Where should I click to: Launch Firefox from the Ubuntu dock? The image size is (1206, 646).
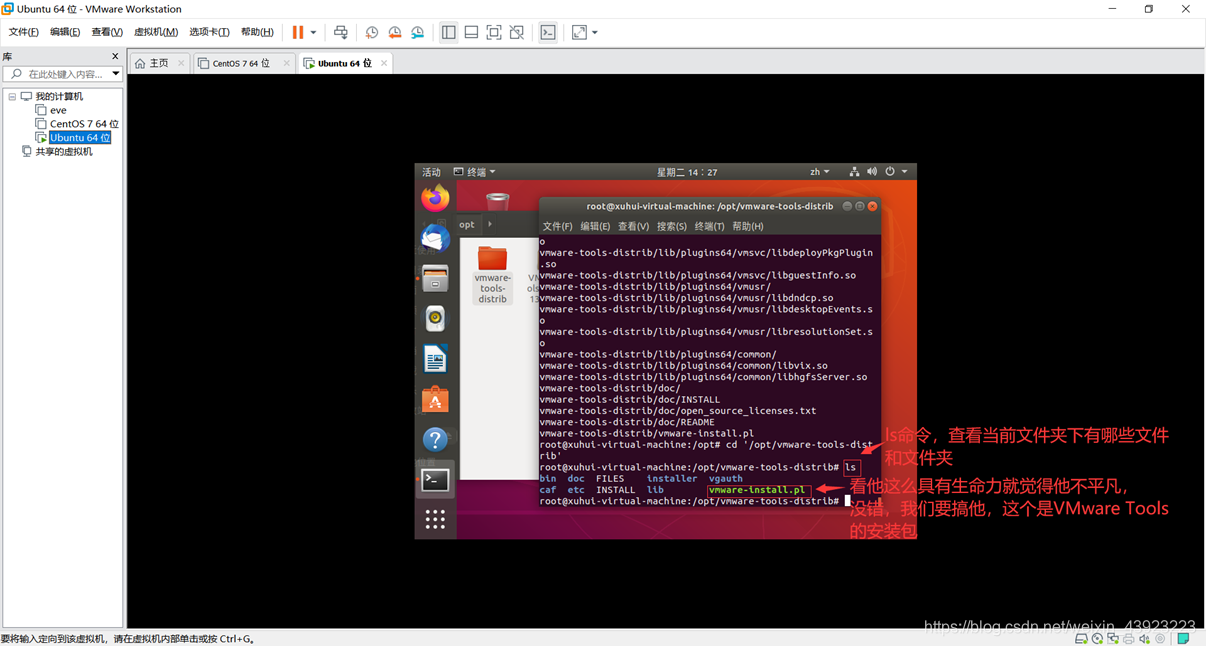point(435,198)
